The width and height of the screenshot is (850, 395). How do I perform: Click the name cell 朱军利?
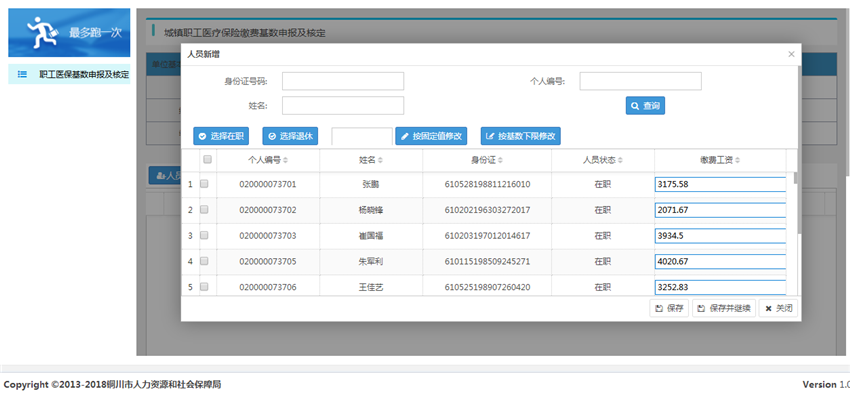click(x=371, y=261)
